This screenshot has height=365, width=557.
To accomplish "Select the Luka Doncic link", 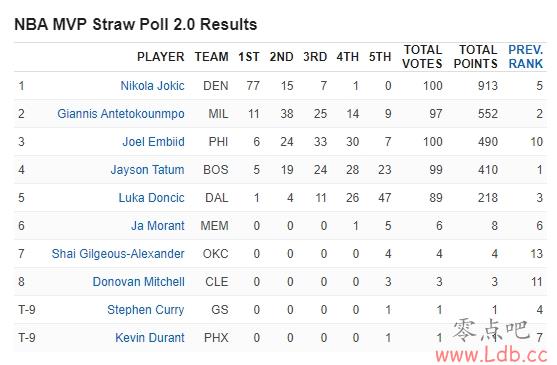I will (151, 197).
